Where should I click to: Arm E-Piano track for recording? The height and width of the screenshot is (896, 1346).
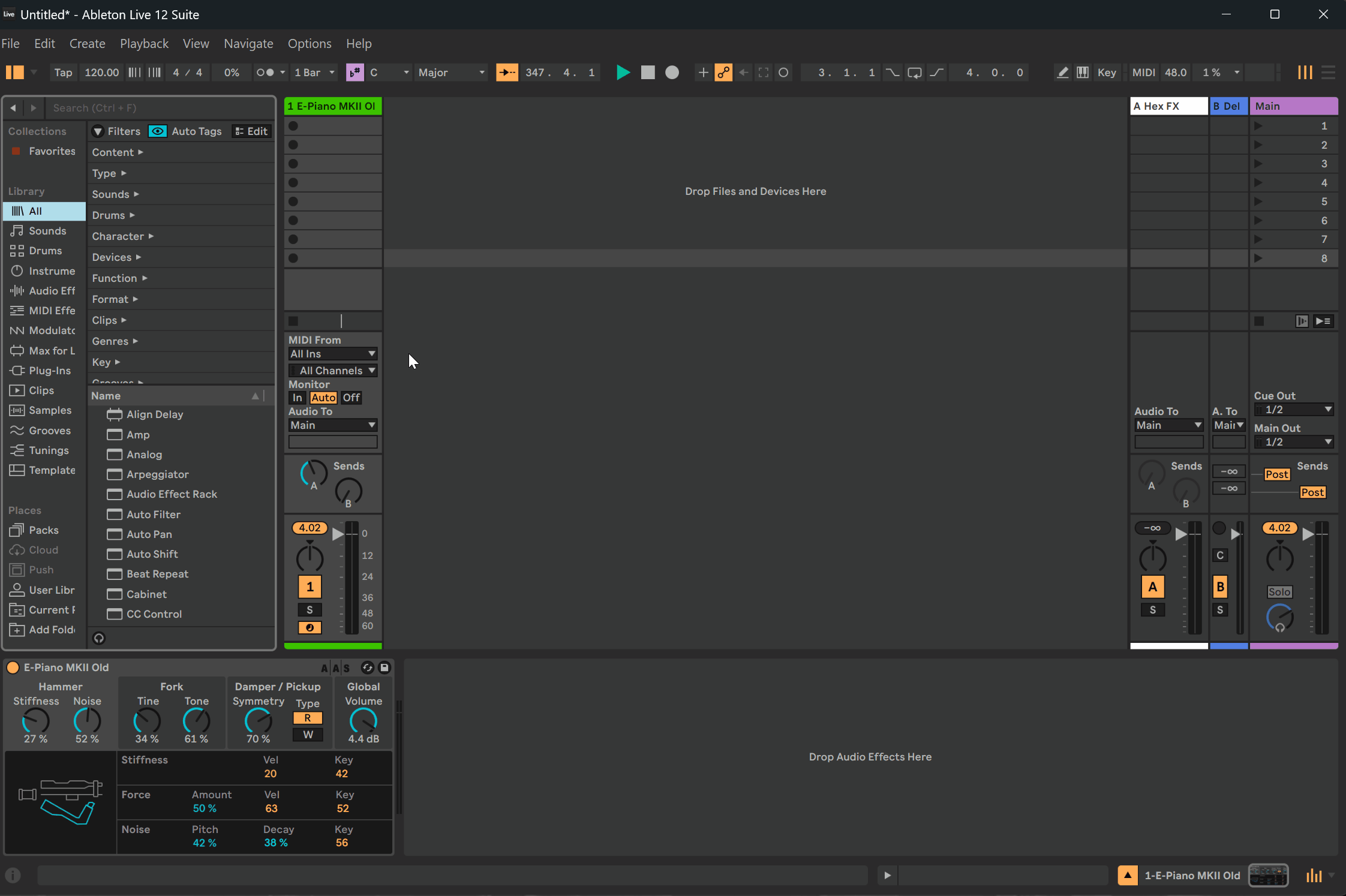[x=310, y=628]
